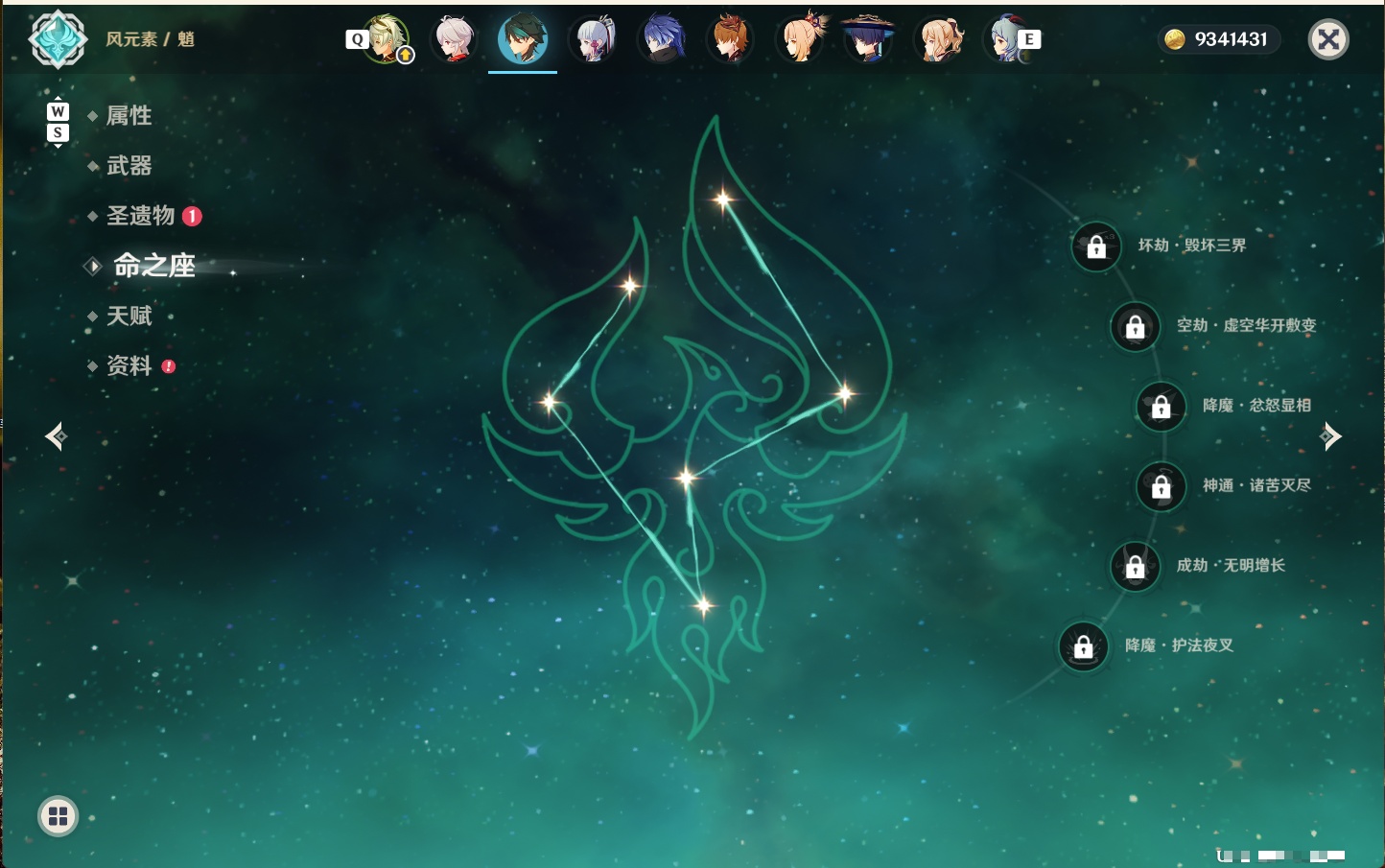The width and height of the screenshot is (1385, 868).
Task: Click the highlighted Xiao portrait with dark teal hair
Action: click(523, 38)
